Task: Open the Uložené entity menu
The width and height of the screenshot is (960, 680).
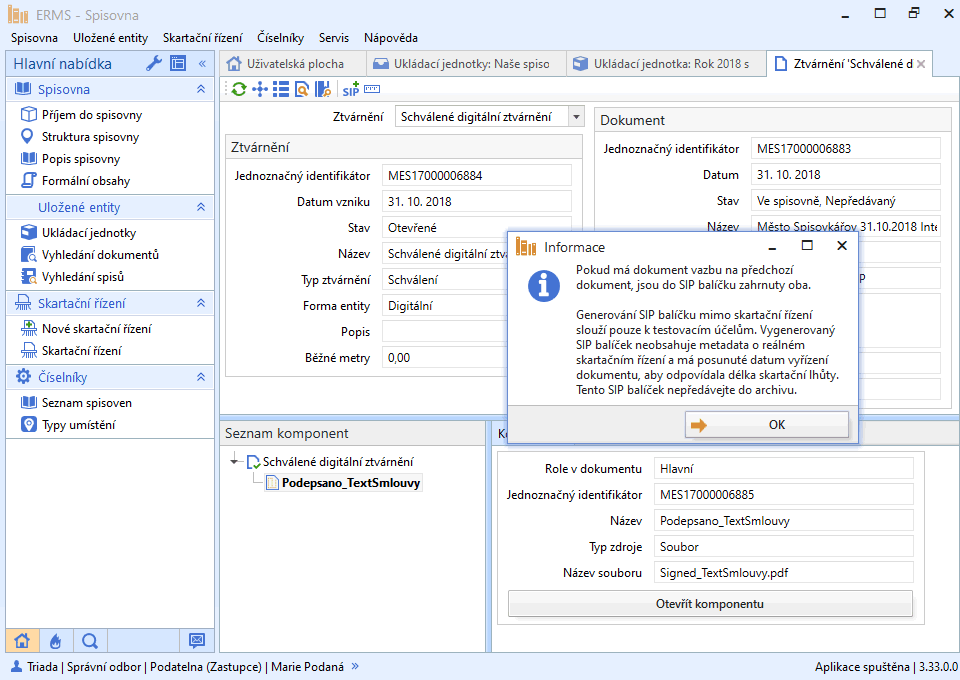Action: pos(111,38)
